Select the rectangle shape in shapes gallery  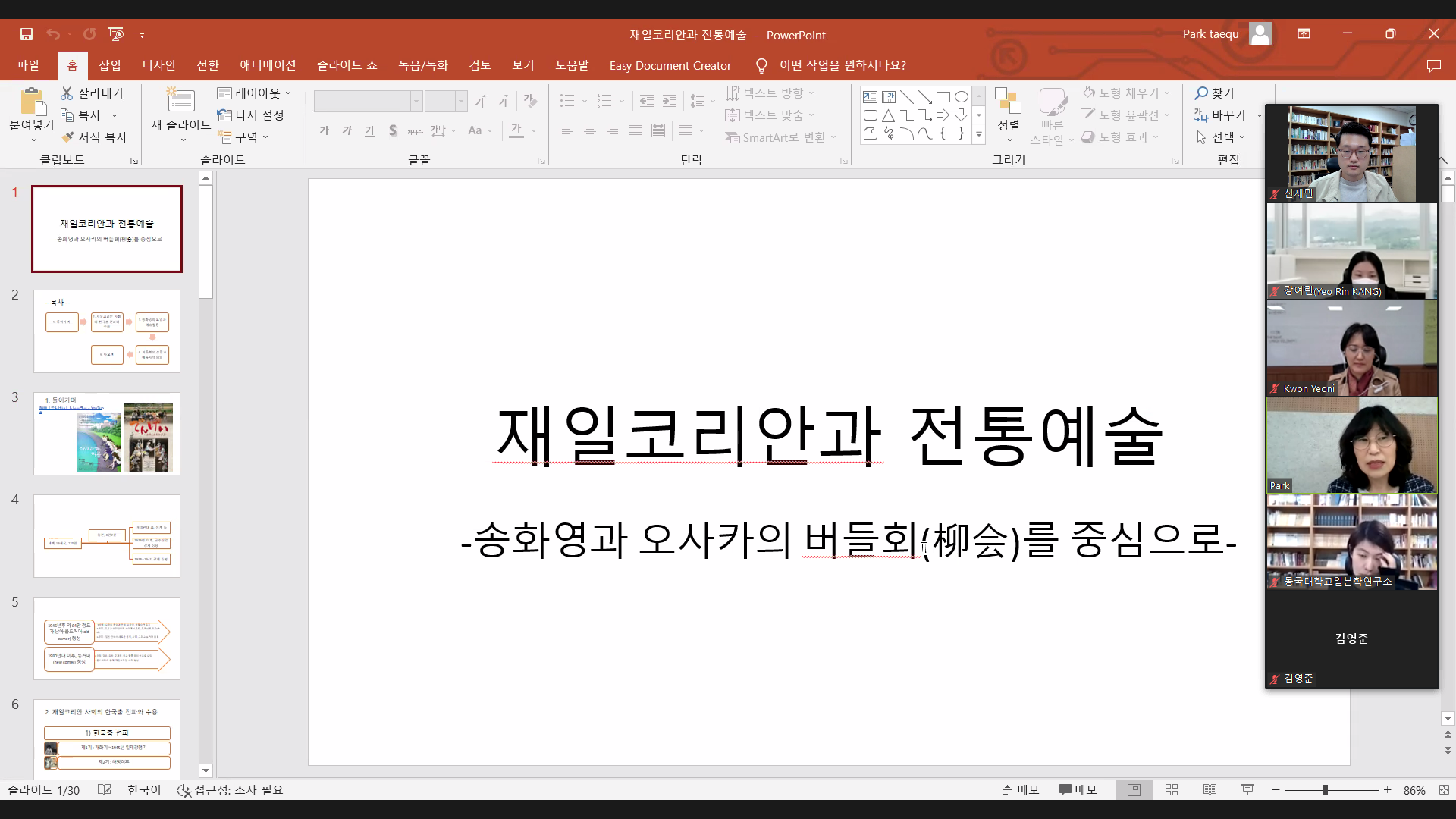pyautogui.click(x=943, y=97)
